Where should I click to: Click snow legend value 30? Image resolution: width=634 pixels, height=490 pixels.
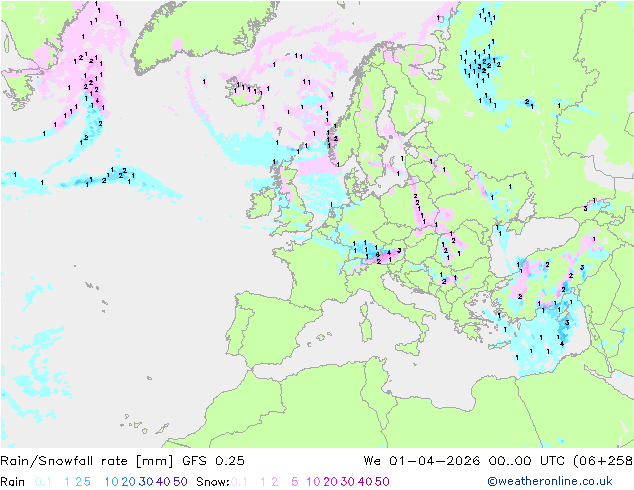(x=348, y=482)
